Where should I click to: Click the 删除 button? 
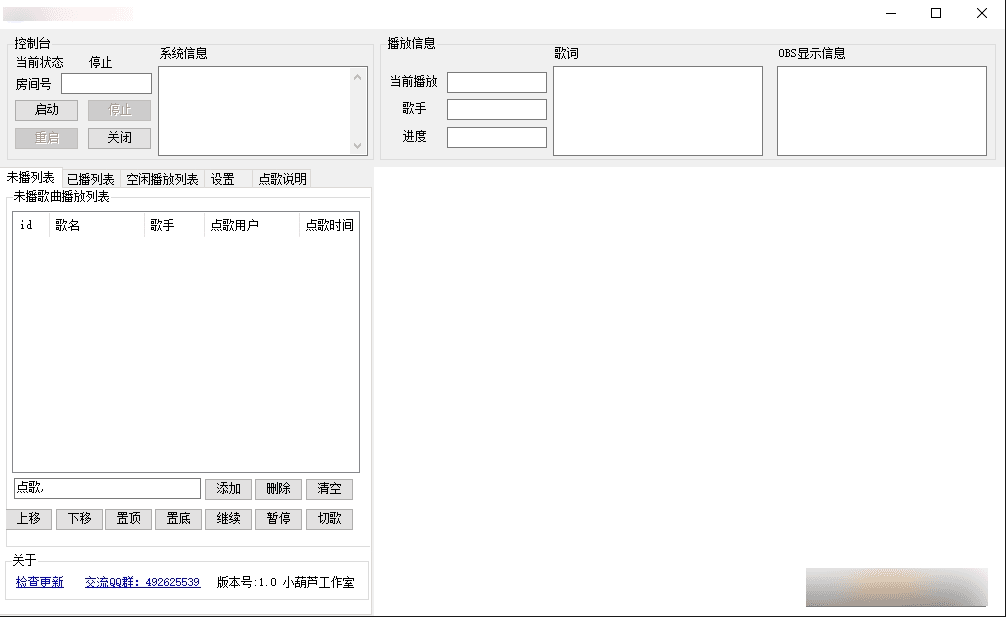point(278,489)
